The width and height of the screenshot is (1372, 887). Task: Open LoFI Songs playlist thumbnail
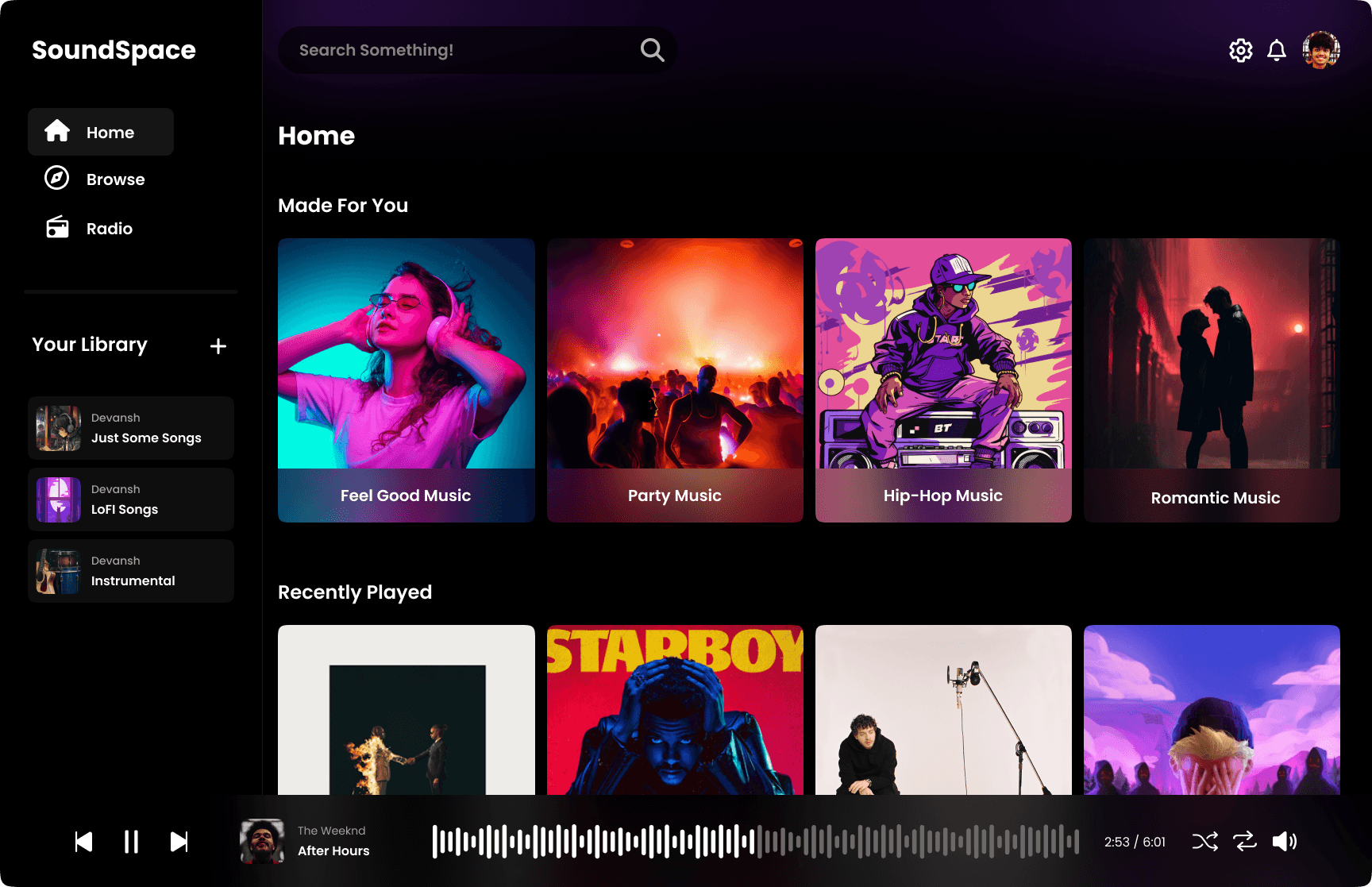[x=59, y=499]
